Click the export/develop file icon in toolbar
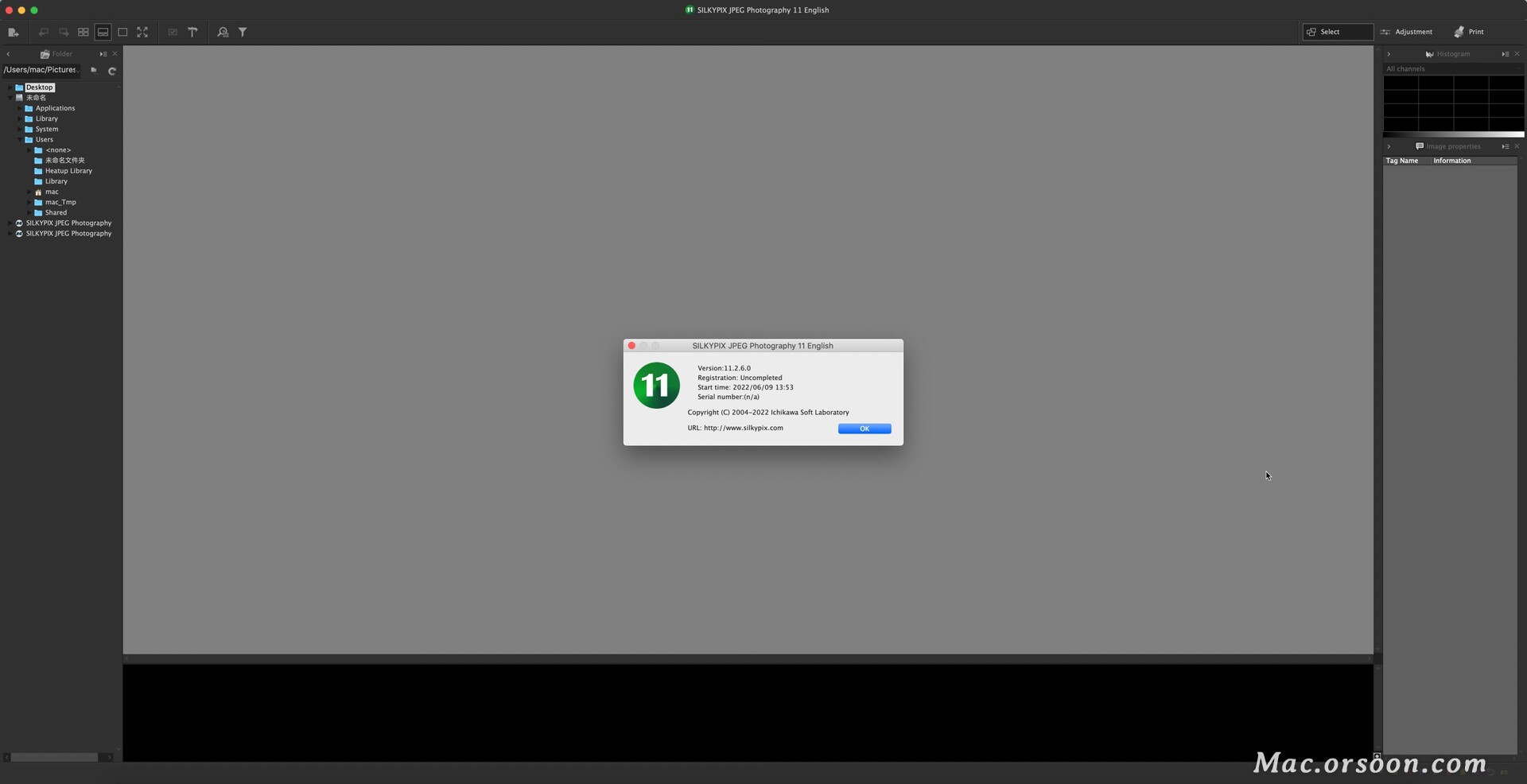The width and height of the screenshot is (1527, 784). 13,33
